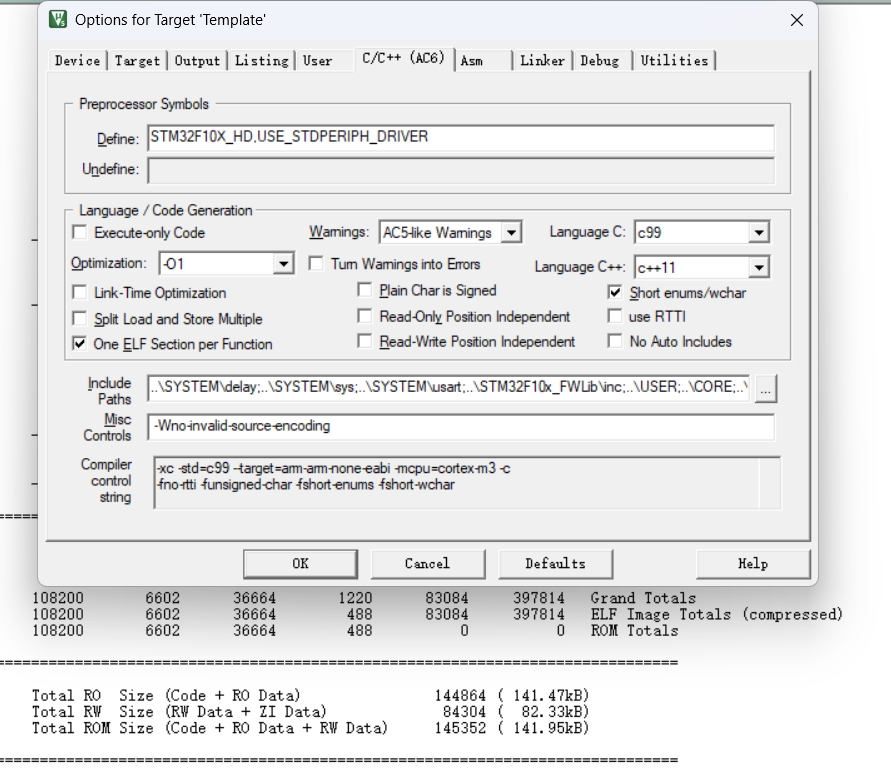Click the Misc Controls input field
The image size is (891, 774).
point(461,427)
